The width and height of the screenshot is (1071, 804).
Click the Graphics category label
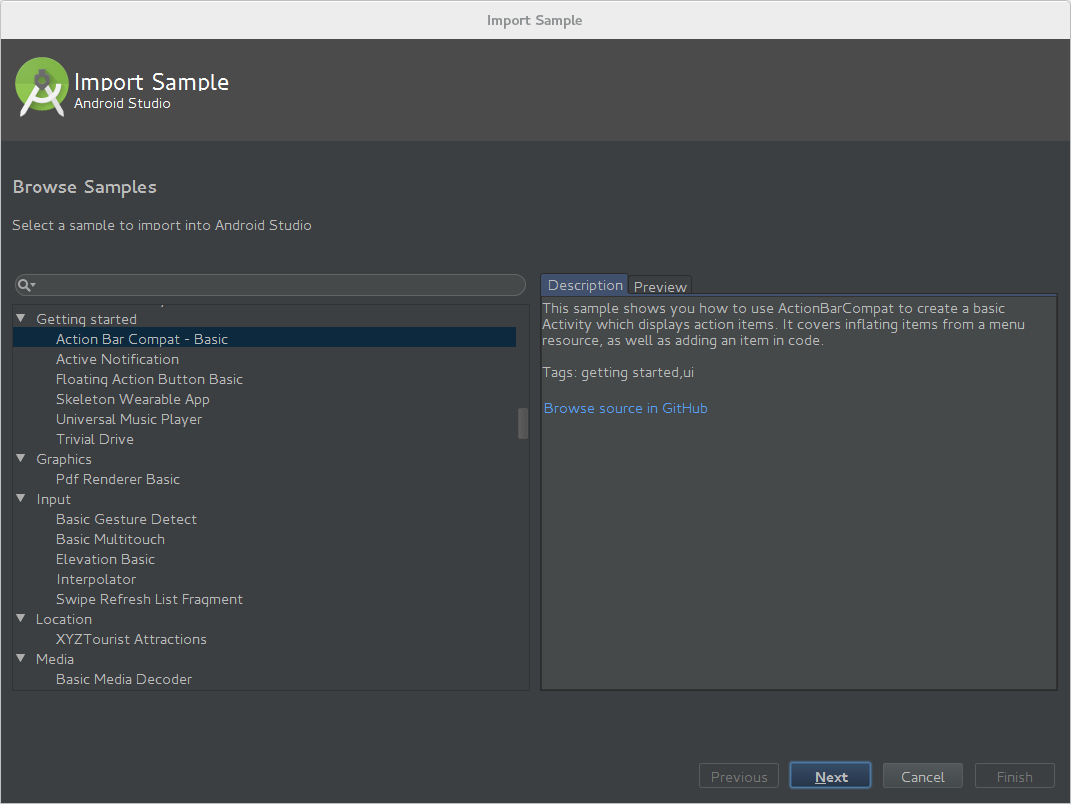coord(64,459)
